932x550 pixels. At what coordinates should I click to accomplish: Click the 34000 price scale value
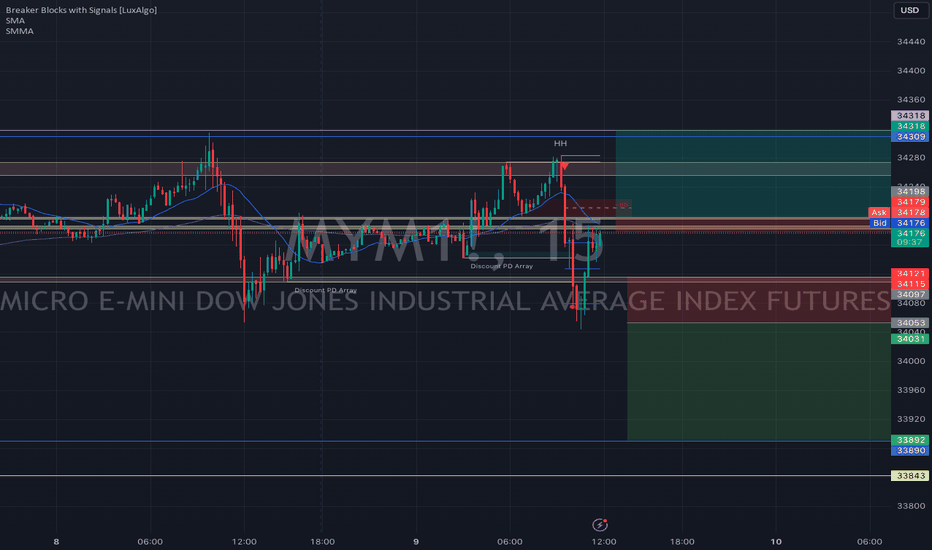coord(911,361)
